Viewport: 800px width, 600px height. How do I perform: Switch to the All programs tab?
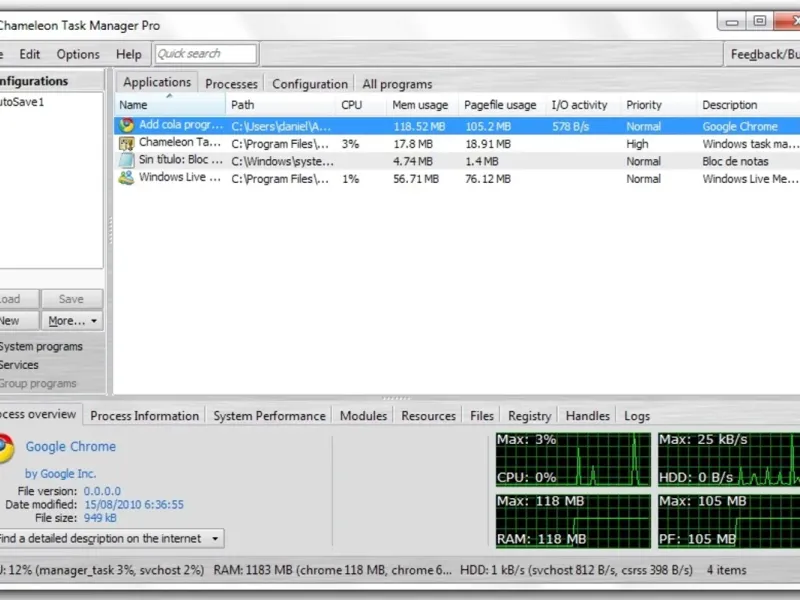(x=397, y=84)
